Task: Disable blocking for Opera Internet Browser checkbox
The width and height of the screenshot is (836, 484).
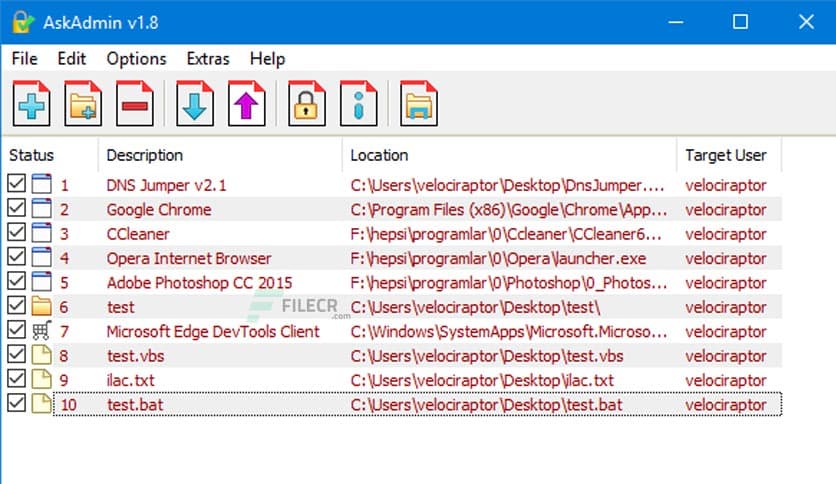Action: 17,256
